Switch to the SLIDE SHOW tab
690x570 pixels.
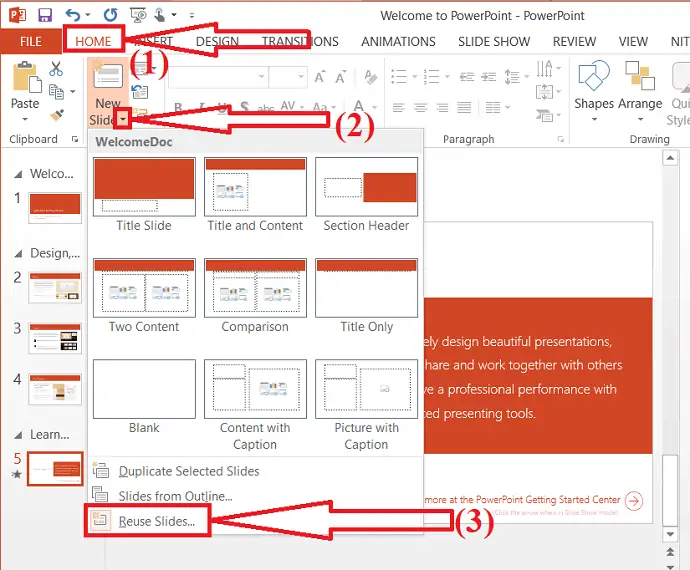[x=494, y=41]
